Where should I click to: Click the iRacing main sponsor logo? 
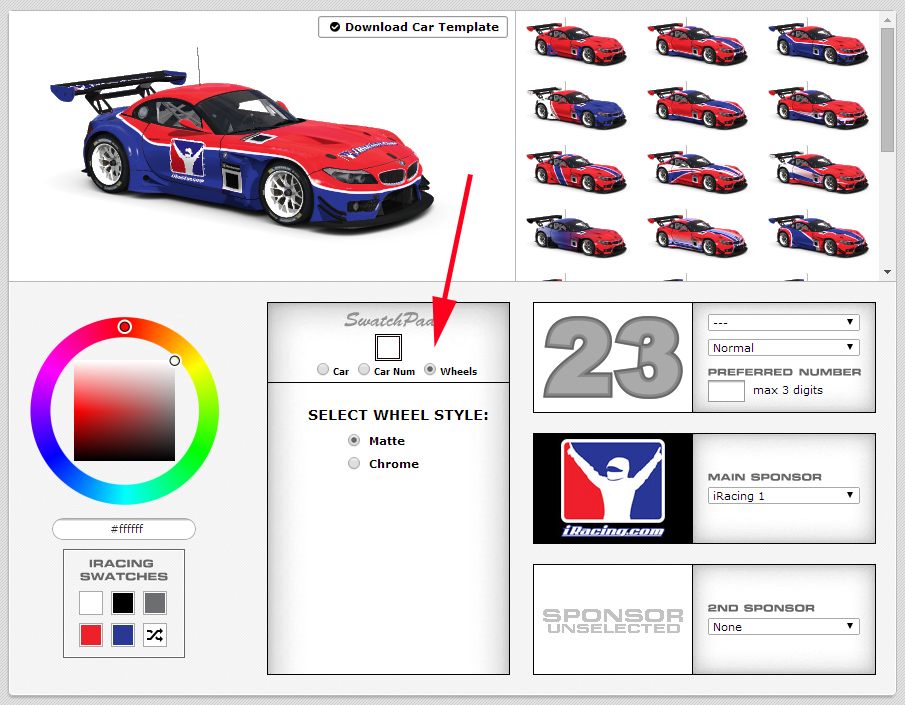tap(612, 488)
